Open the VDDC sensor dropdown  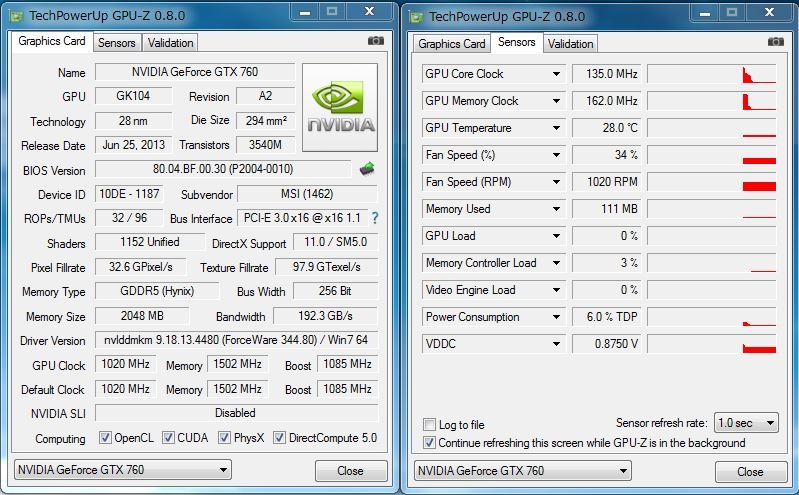(556, 344)
